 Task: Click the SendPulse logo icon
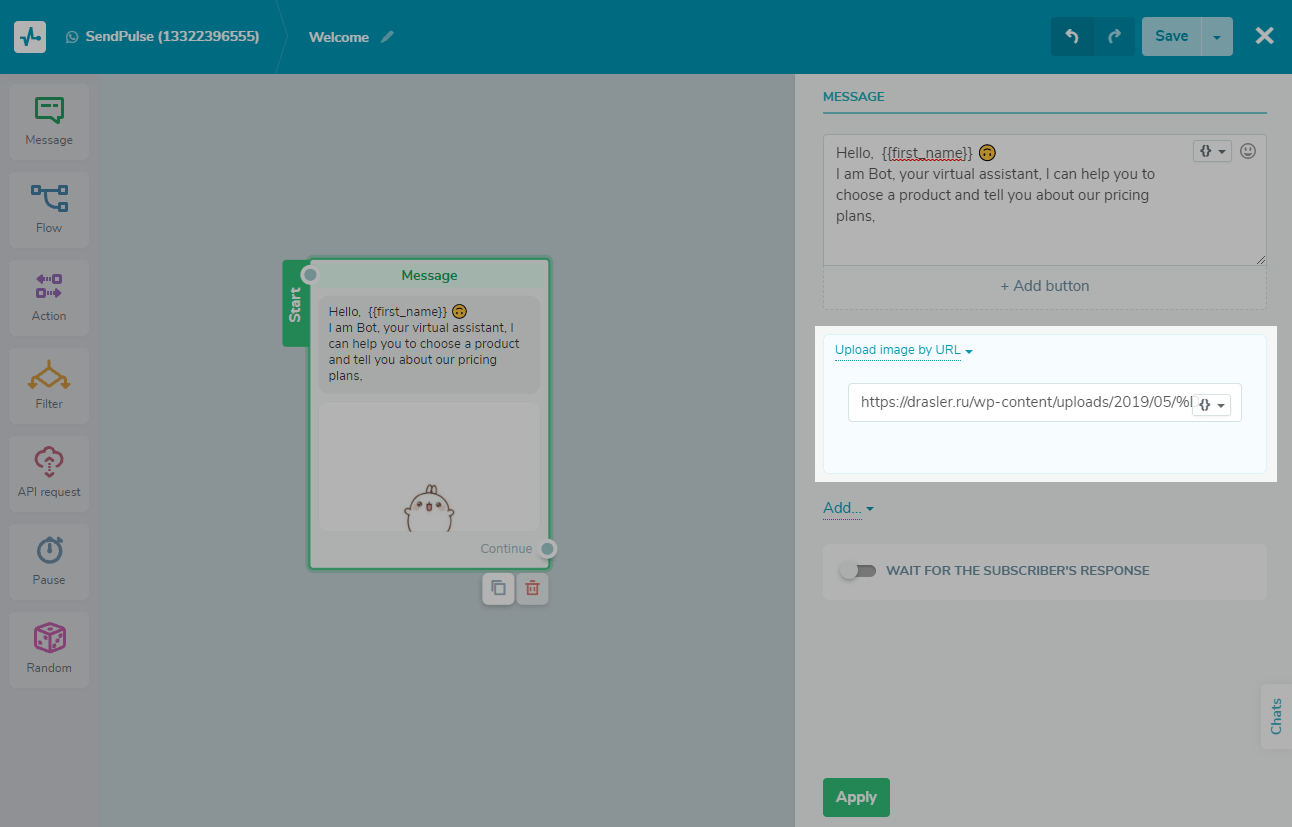click(x=30, y=37)
